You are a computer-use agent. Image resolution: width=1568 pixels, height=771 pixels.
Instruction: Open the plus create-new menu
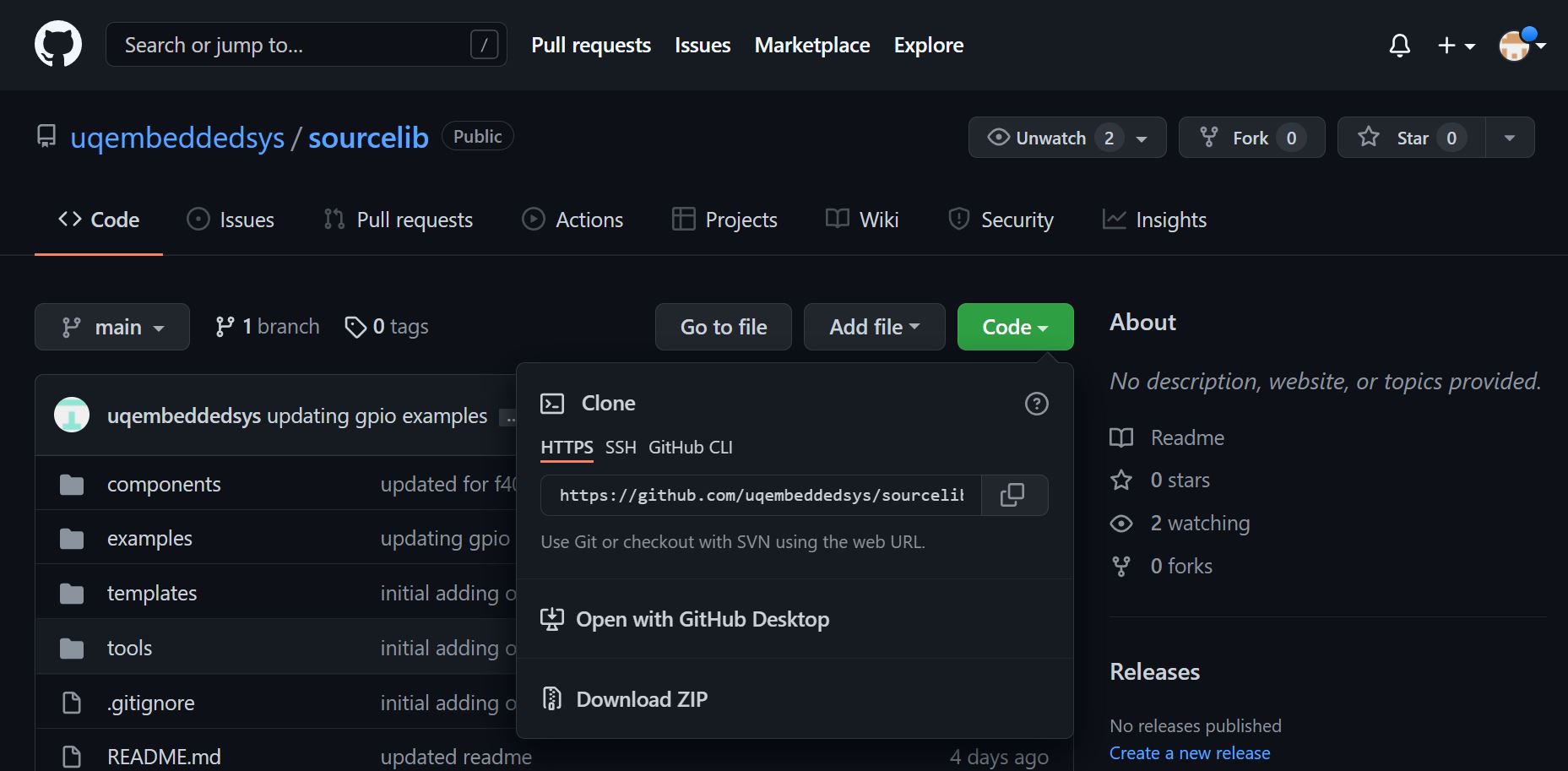[x=1456, y=46]
